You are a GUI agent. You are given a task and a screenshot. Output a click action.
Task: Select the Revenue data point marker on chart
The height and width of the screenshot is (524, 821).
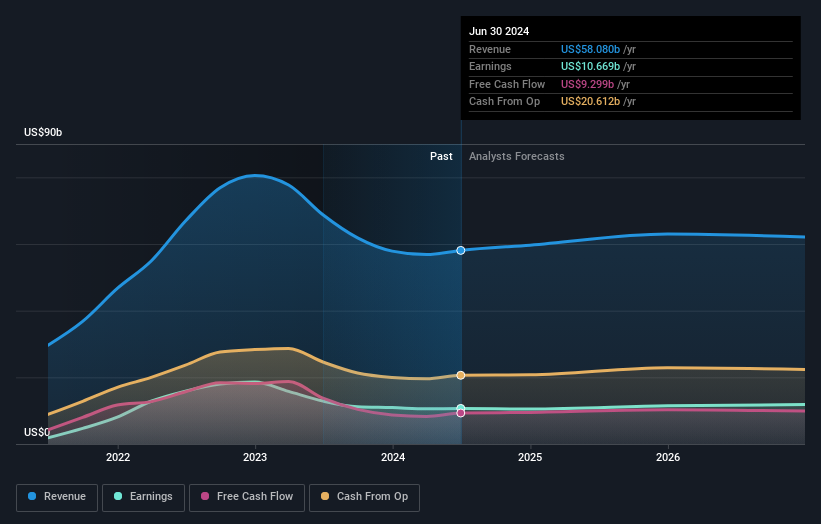461,251
